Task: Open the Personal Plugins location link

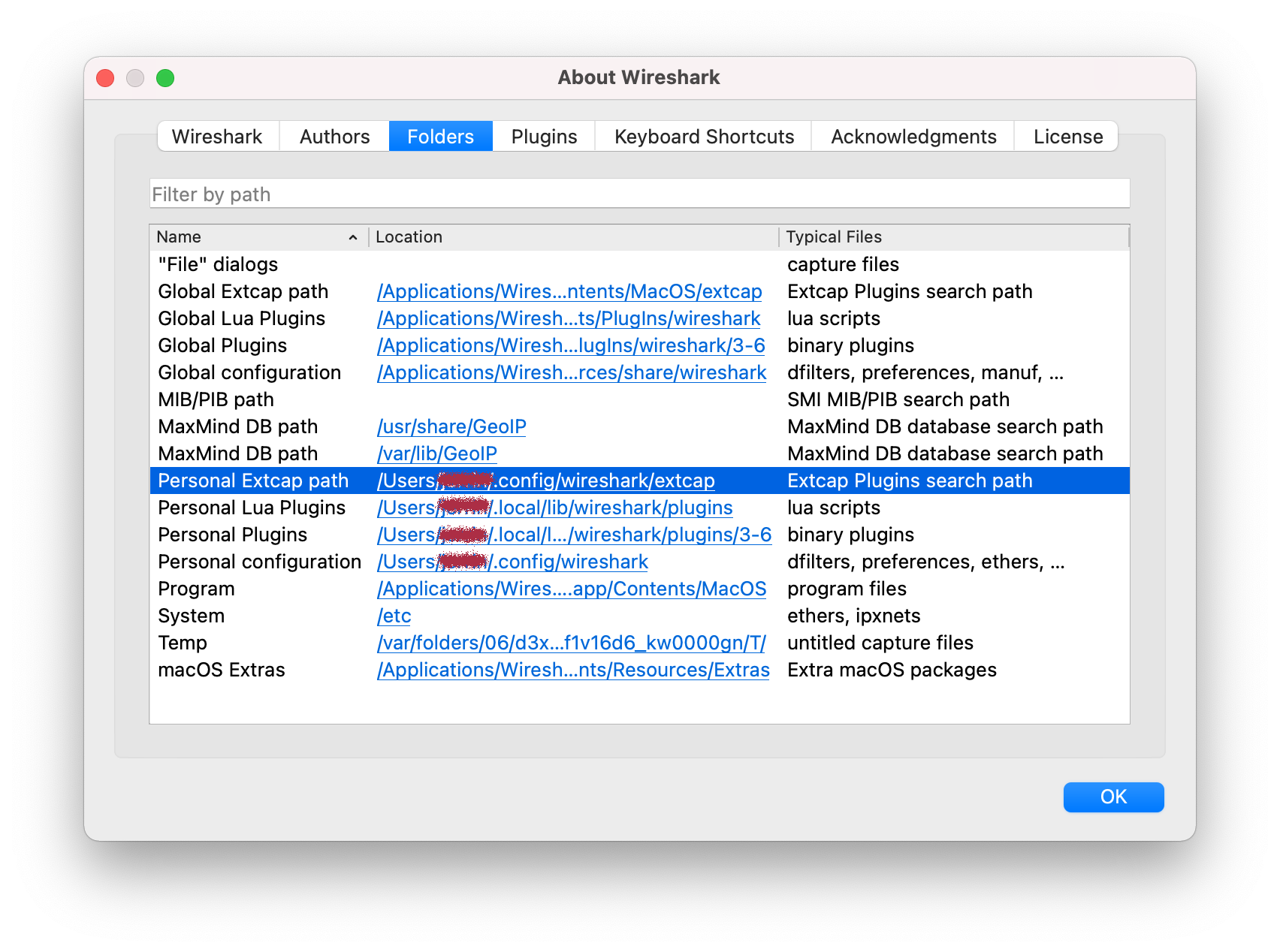Action: click(x=574, y=535)
